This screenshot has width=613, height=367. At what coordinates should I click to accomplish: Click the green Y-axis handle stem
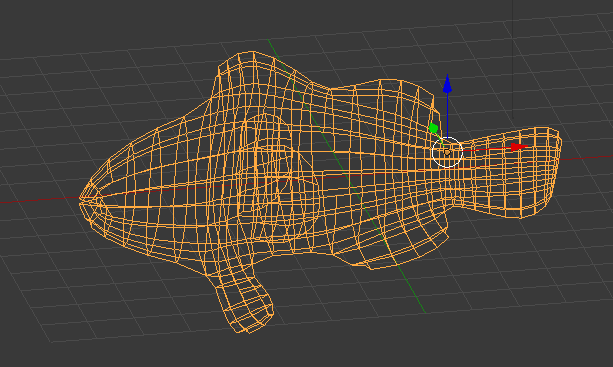click(441, 139)
